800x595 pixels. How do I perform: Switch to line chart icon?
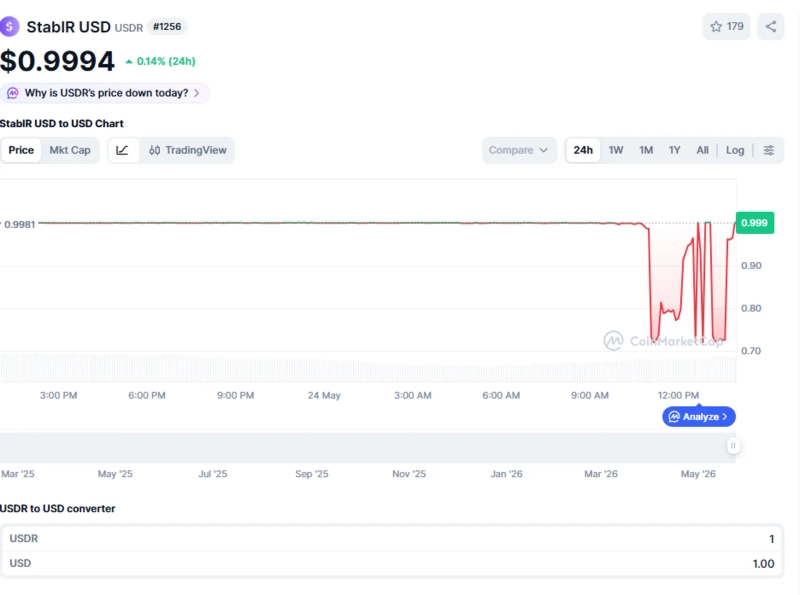122,150
